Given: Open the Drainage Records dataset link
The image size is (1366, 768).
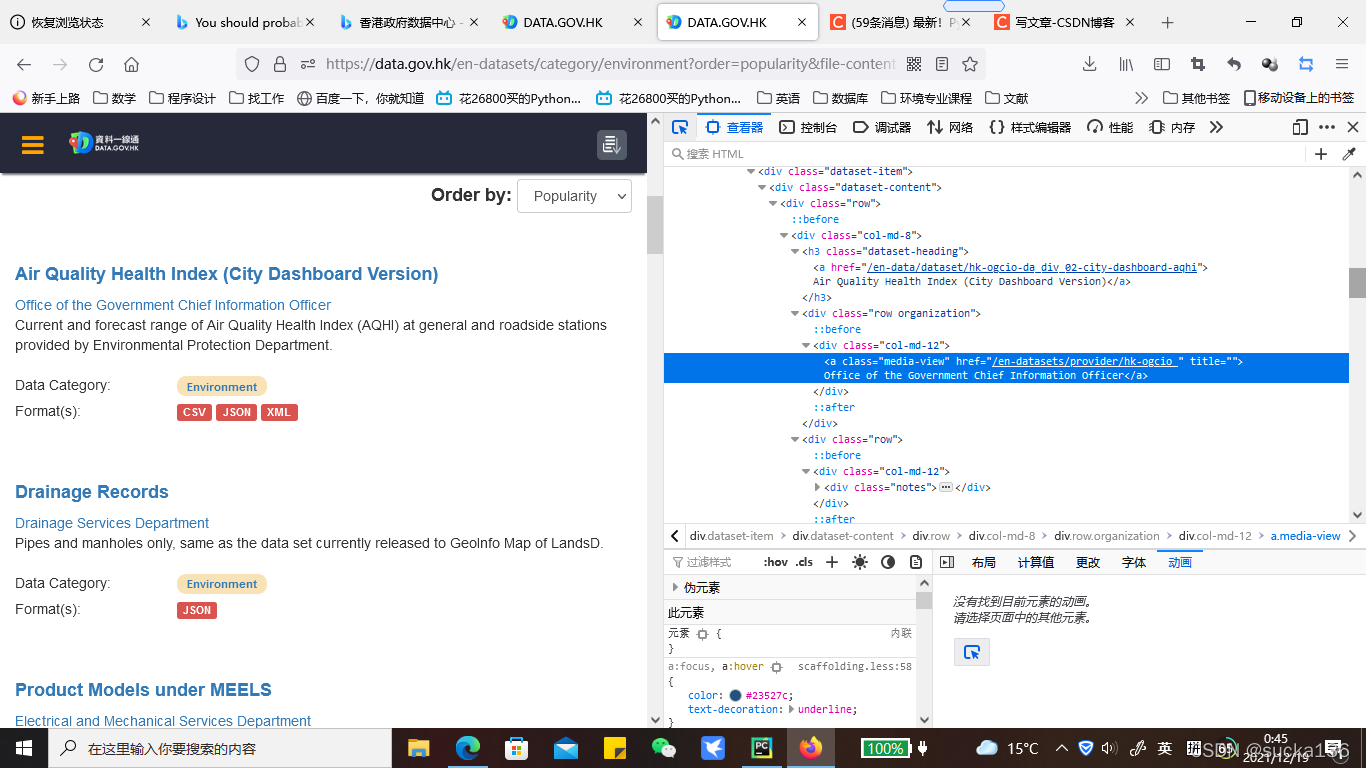Looking at the screenshot, I should [92, 492].
